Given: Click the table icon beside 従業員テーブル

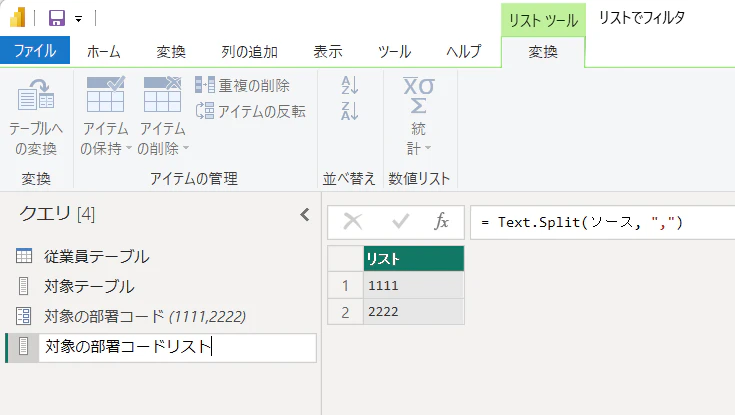Looking at the screenshot, I should point(24,256).
